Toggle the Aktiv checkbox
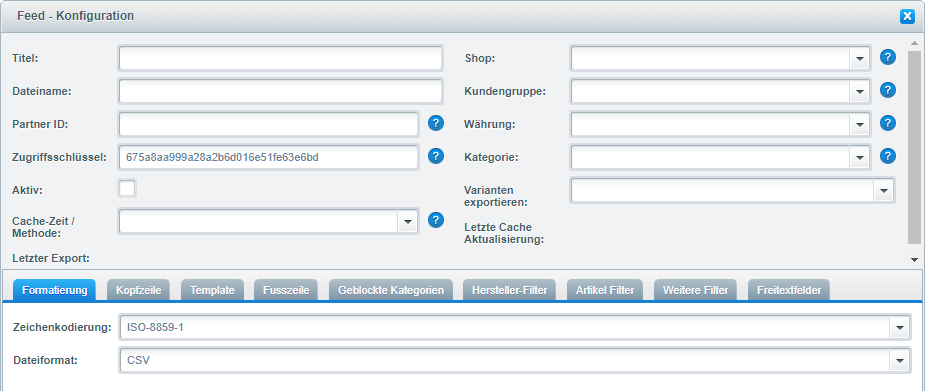Viewport: 925px width, 391px height. pos(127,189)
